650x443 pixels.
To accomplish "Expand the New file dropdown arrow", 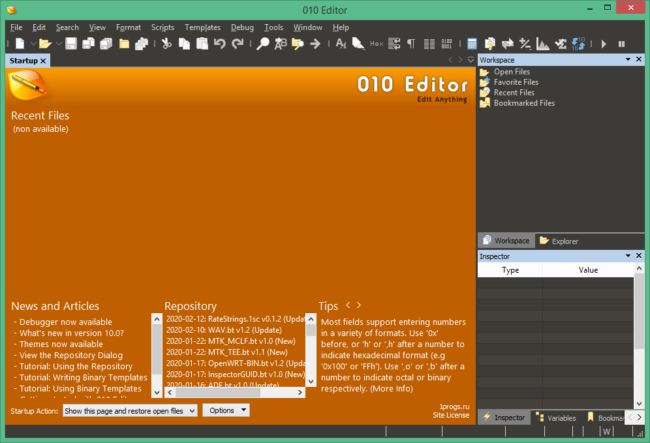I will [33, 44].
